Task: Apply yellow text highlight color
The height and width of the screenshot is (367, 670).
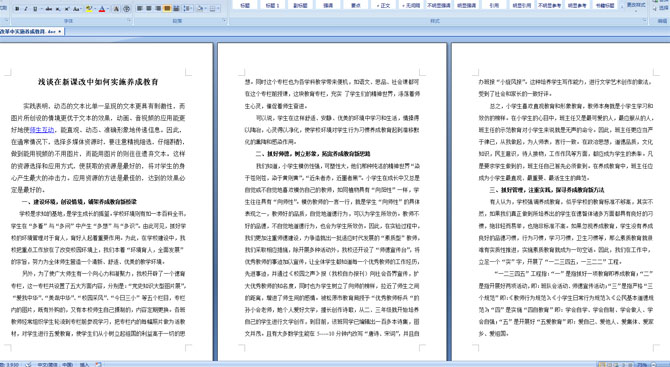Action: point(89,9)
